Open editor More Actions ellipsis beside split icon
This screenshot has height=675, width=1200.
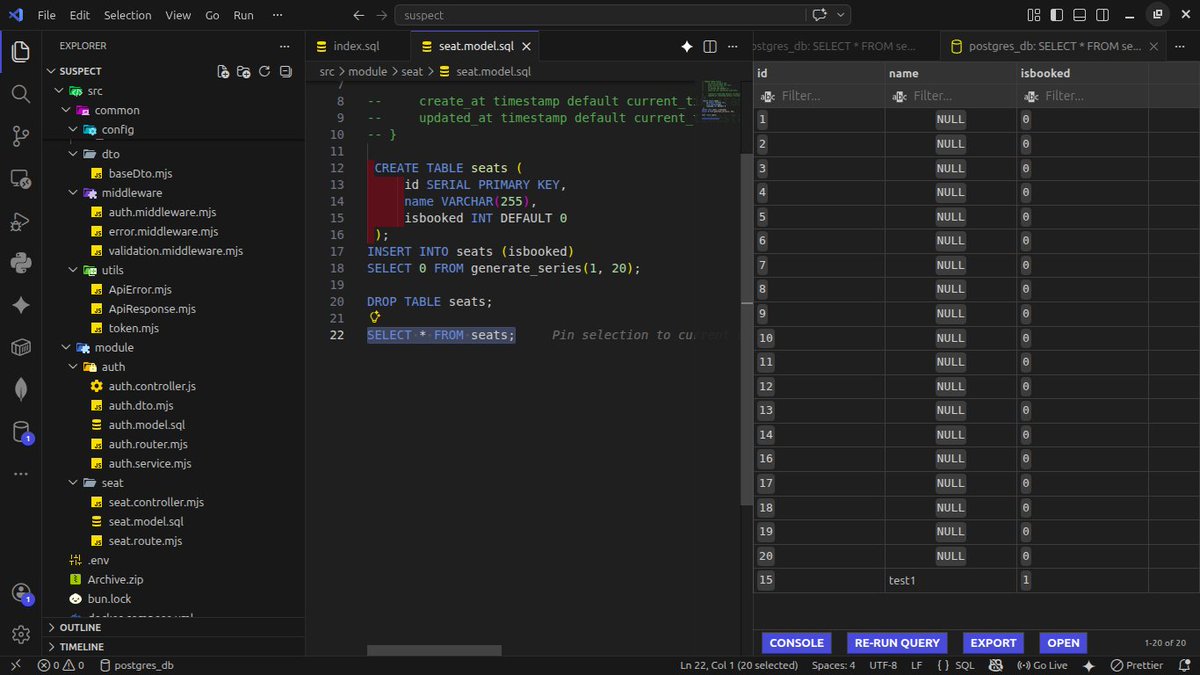pyautogui.click(x=733, y=47)
